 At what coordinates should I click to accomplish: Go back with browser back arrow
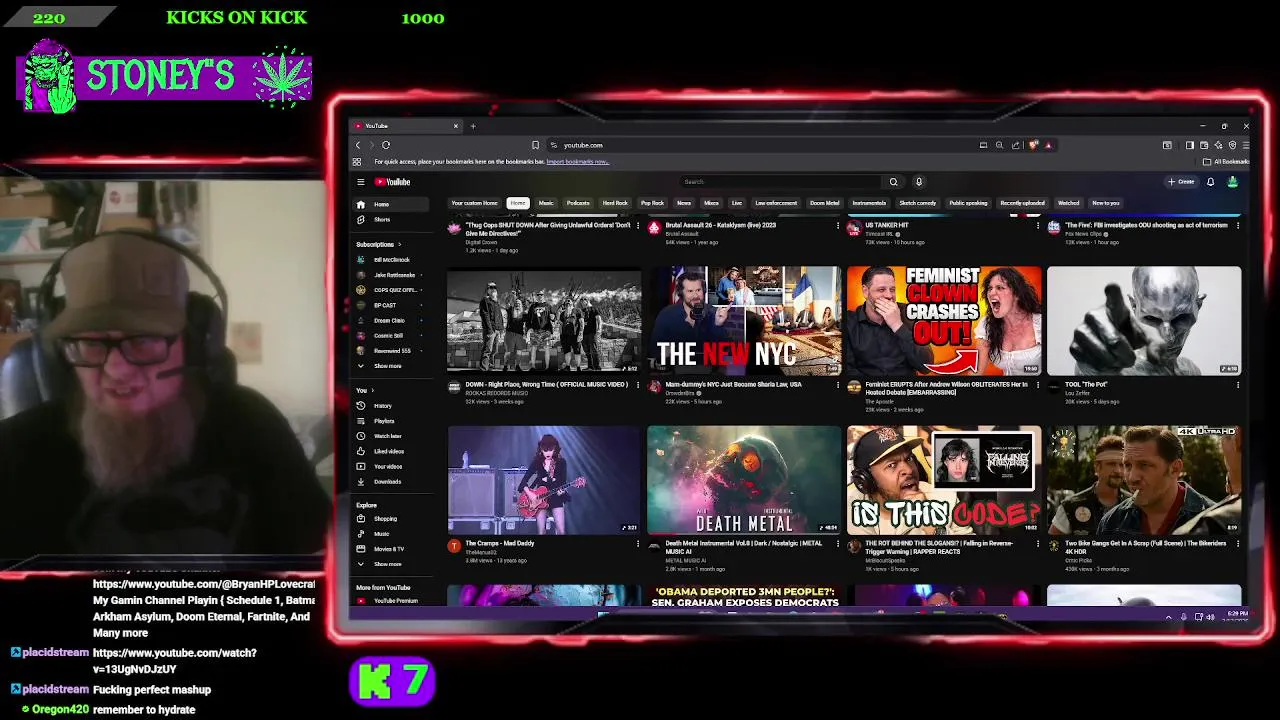click(358, 145)
